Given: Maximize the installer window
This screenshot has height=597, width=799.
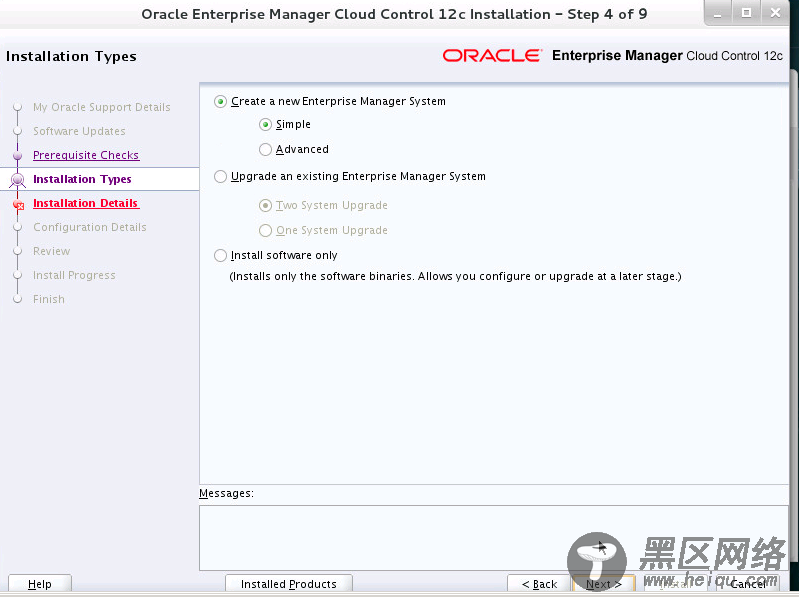Looking at the screenshot, I should (747, 13).
